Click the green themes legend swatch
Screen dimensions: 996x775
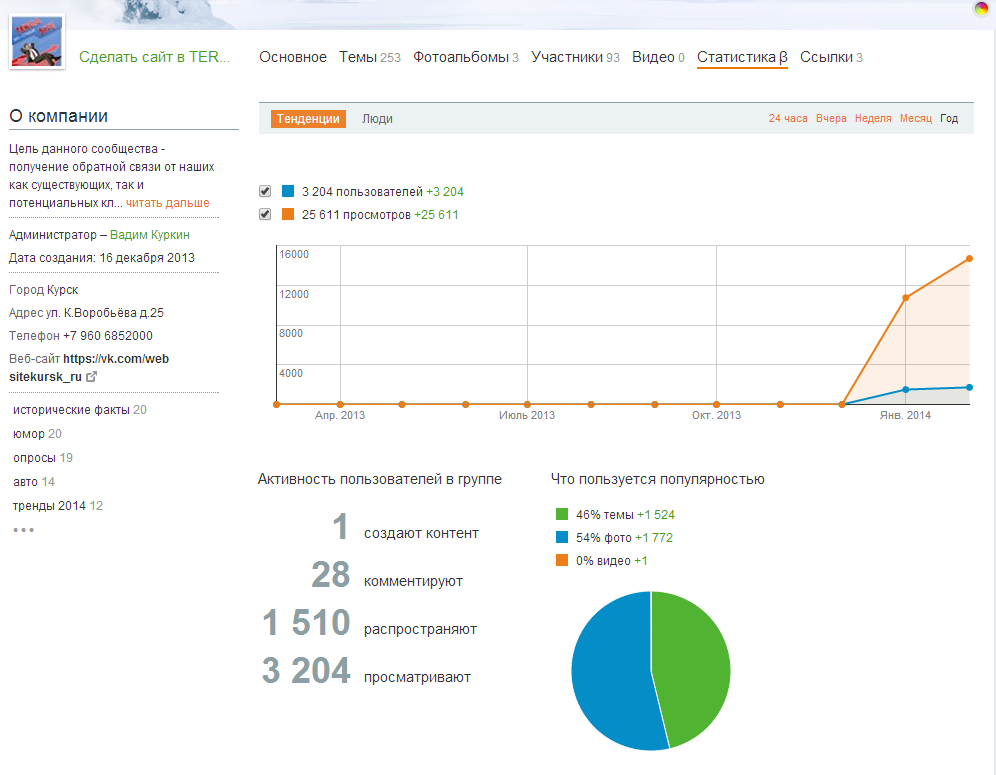(x=562, y=514)
